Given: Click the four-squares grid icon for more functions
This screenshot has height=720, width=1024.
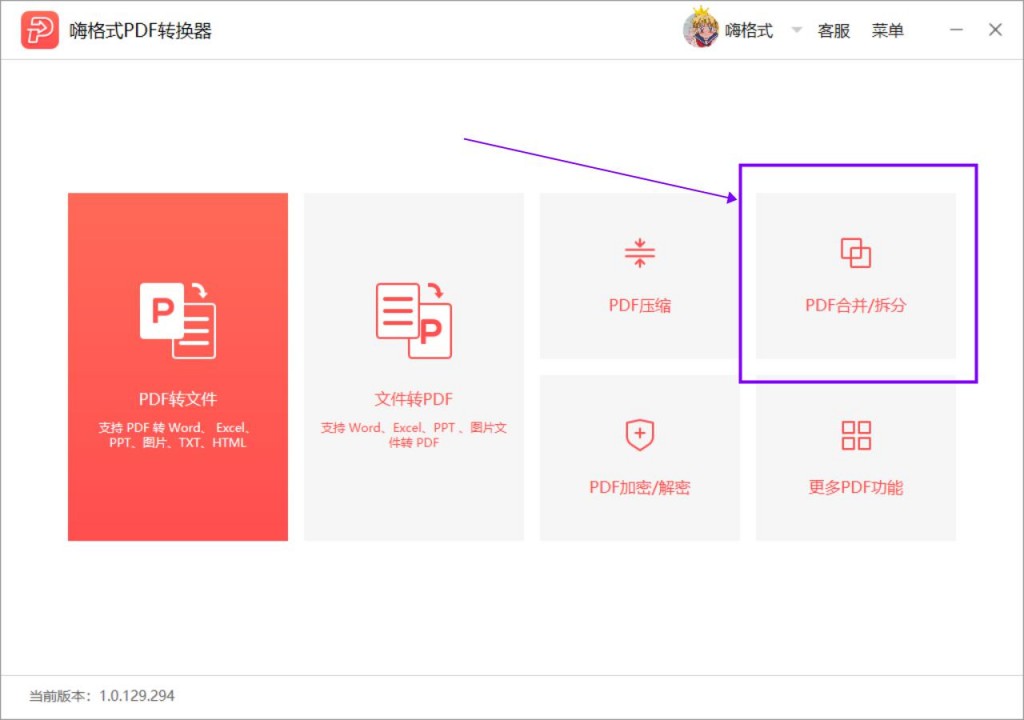Looking at the screenshot, I should (x=856, y=435).
